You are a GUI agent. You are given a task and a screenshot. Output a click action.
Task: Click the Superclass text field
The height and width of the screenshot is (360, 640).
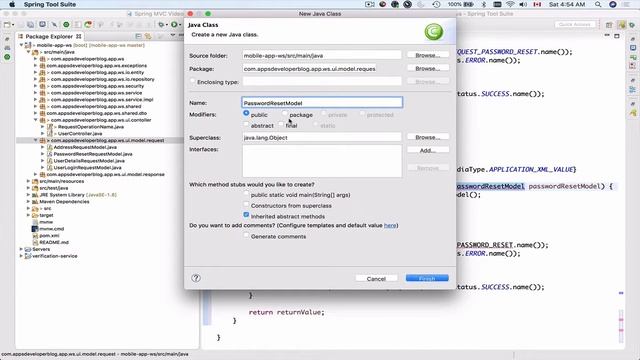[322, 138]
